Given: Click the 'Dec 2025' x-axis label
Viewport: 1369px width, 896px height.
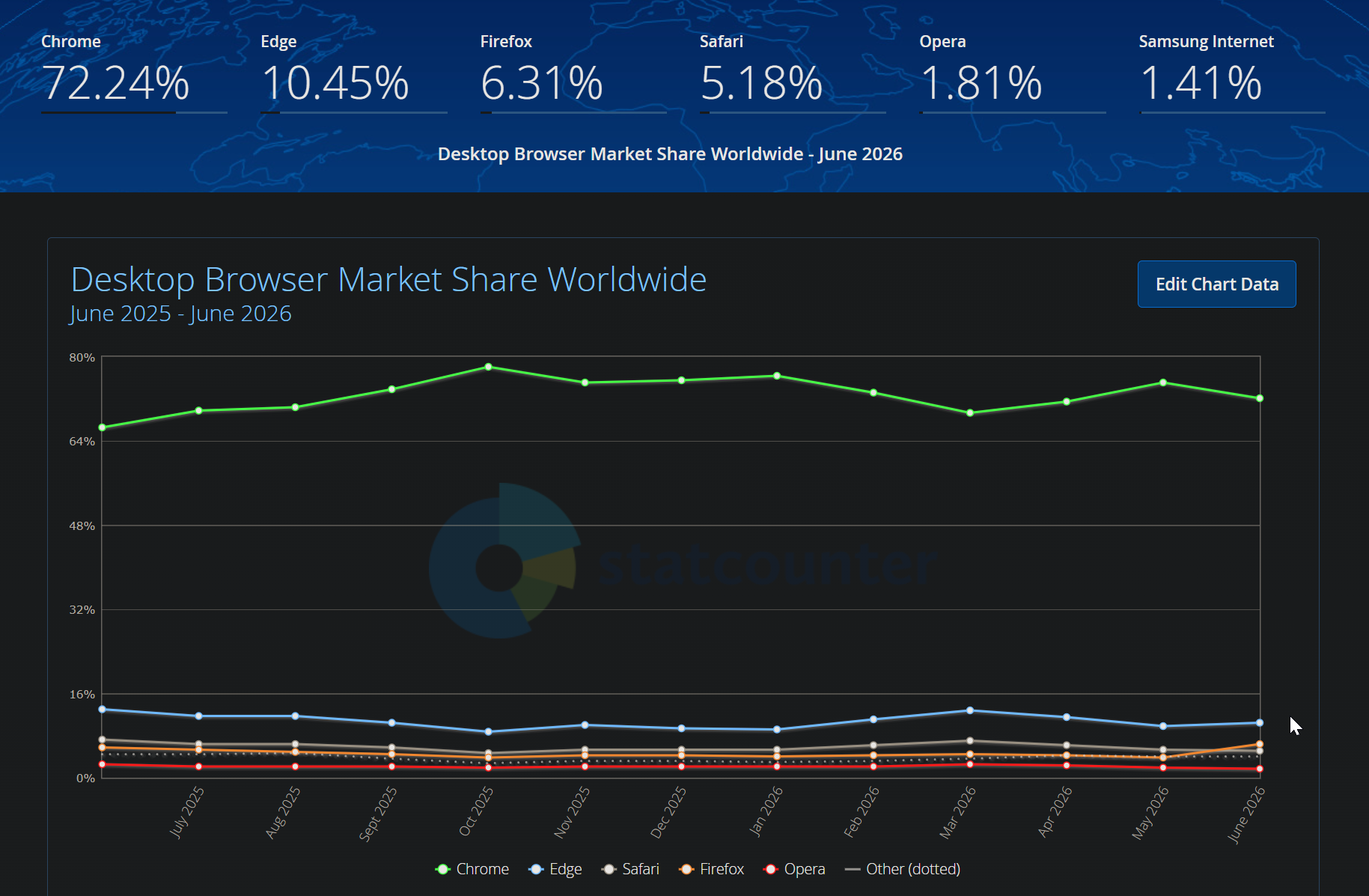Looking at the screenshot, I should pyautogui.click(x=668, y=812).
